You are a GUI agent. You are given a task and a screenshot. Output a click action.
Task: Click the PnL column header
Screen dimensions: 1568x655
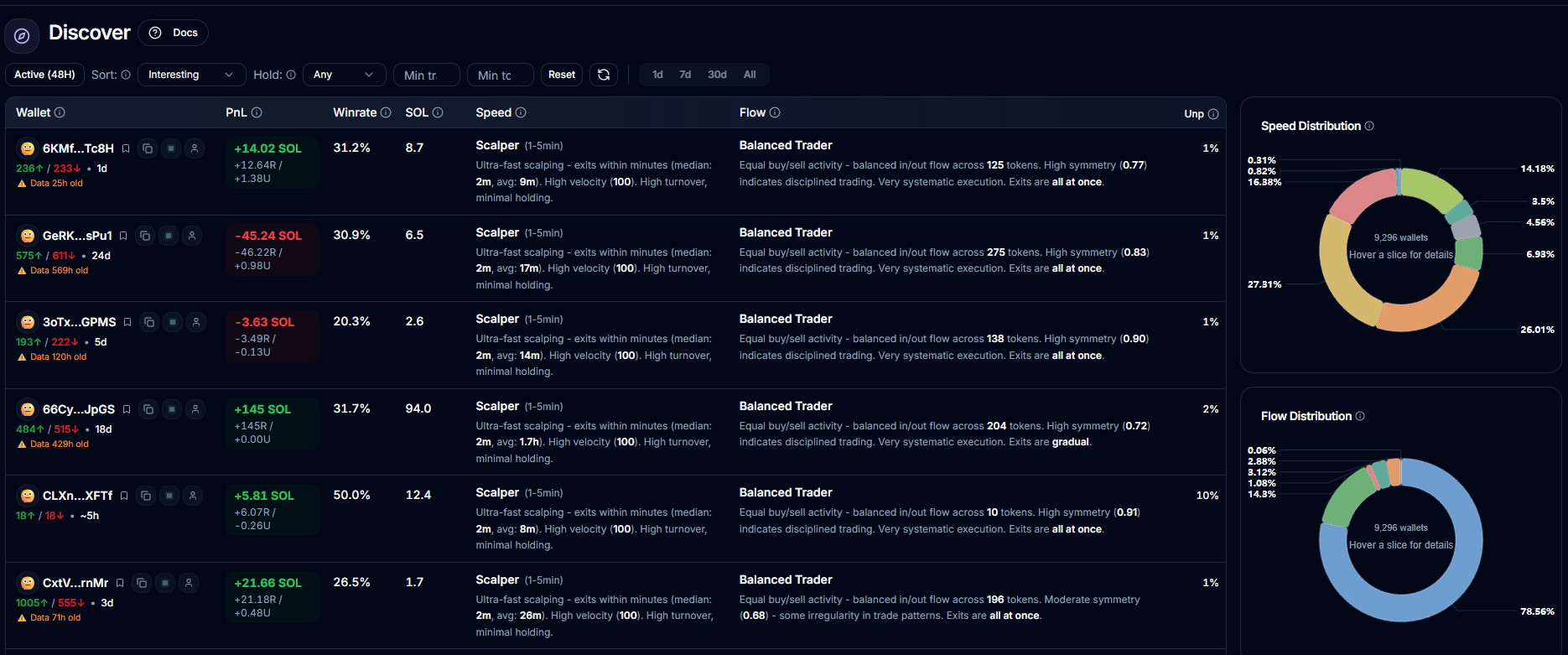coord(236,112)
